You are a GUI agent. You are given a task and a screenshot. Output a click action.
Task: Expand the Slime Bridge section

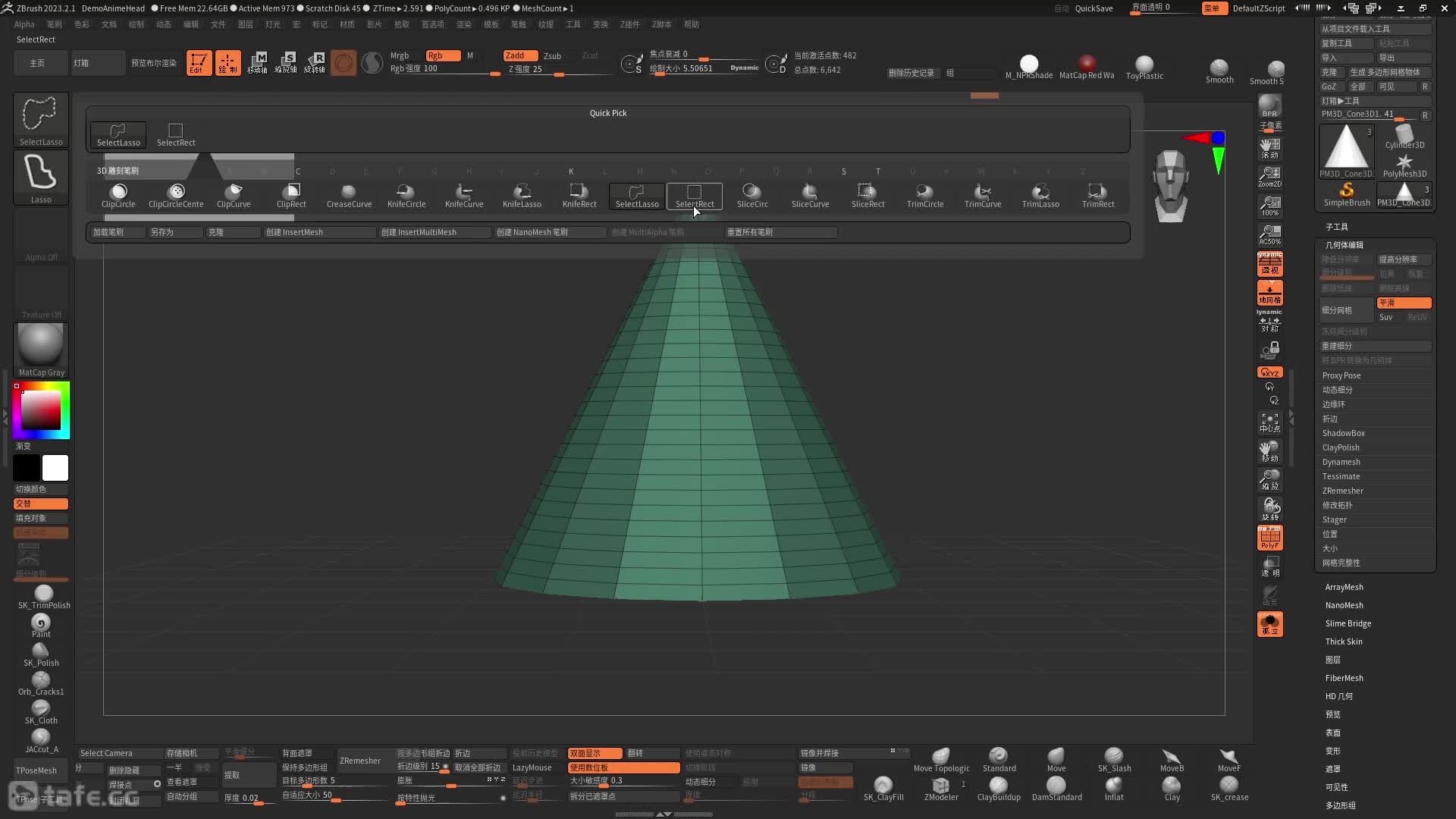(x=1348, y=623)
